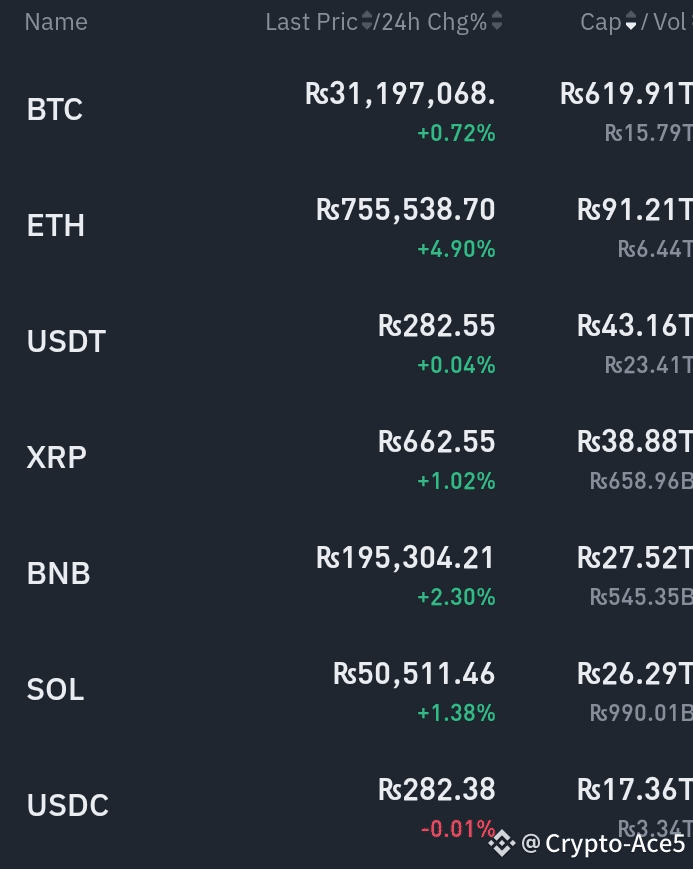Open the BTC coin row
The image size is (693, 869).
coord(346,110)
